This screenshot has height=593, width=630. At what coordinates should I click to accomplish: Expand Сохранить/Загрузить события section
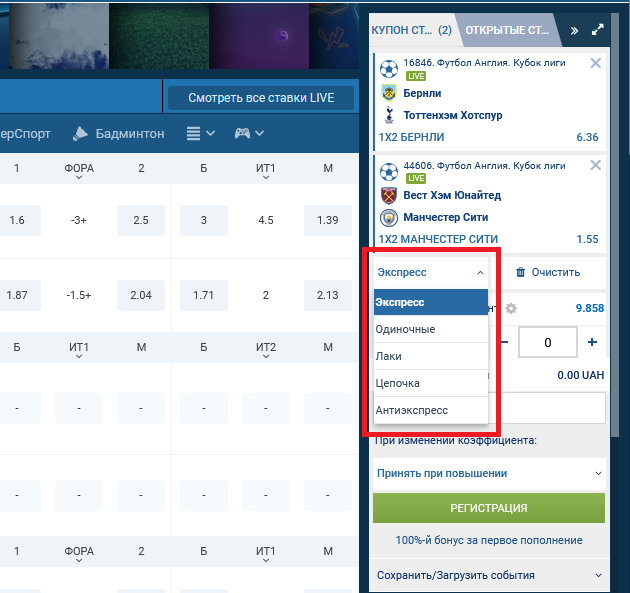click(489, 575)
